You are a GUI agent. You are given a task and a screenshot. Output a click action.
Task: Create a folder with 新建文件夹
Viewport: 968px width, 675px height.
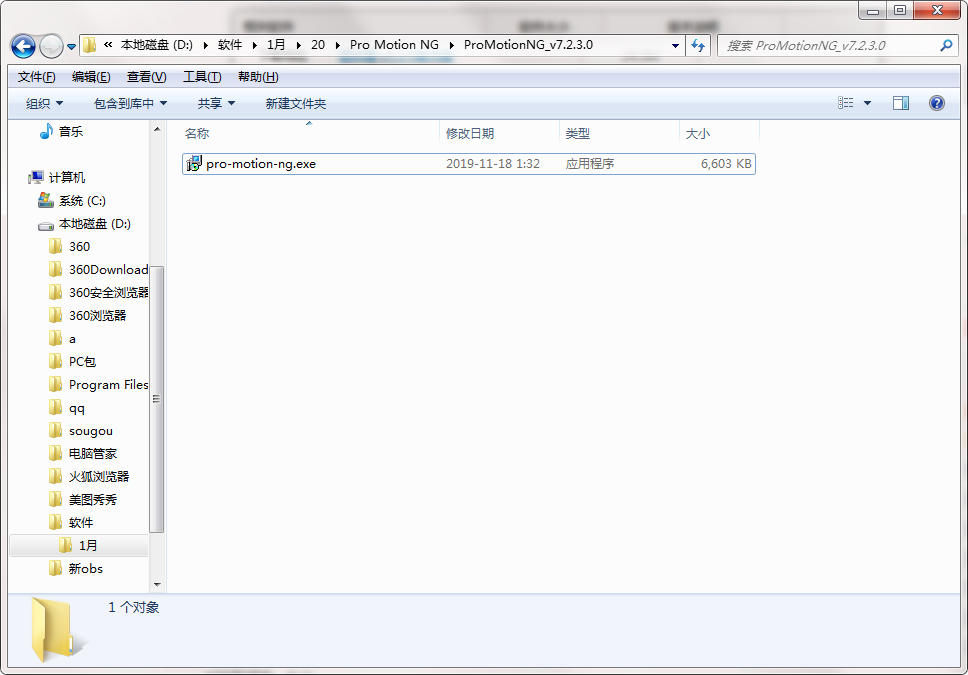[x=296, y=104]
